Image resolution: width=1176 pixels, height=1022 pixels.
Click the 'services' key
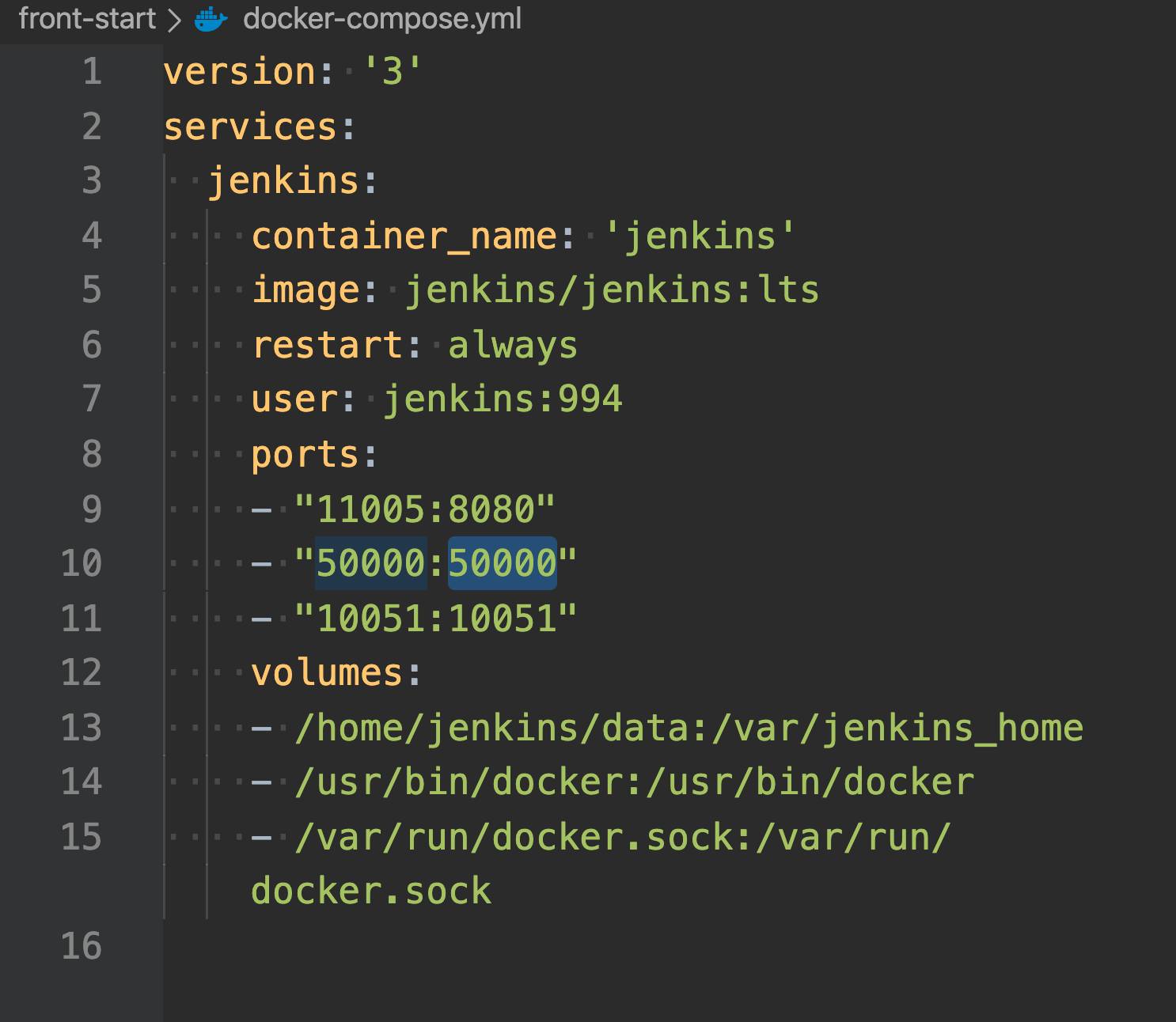click(251, 127)
